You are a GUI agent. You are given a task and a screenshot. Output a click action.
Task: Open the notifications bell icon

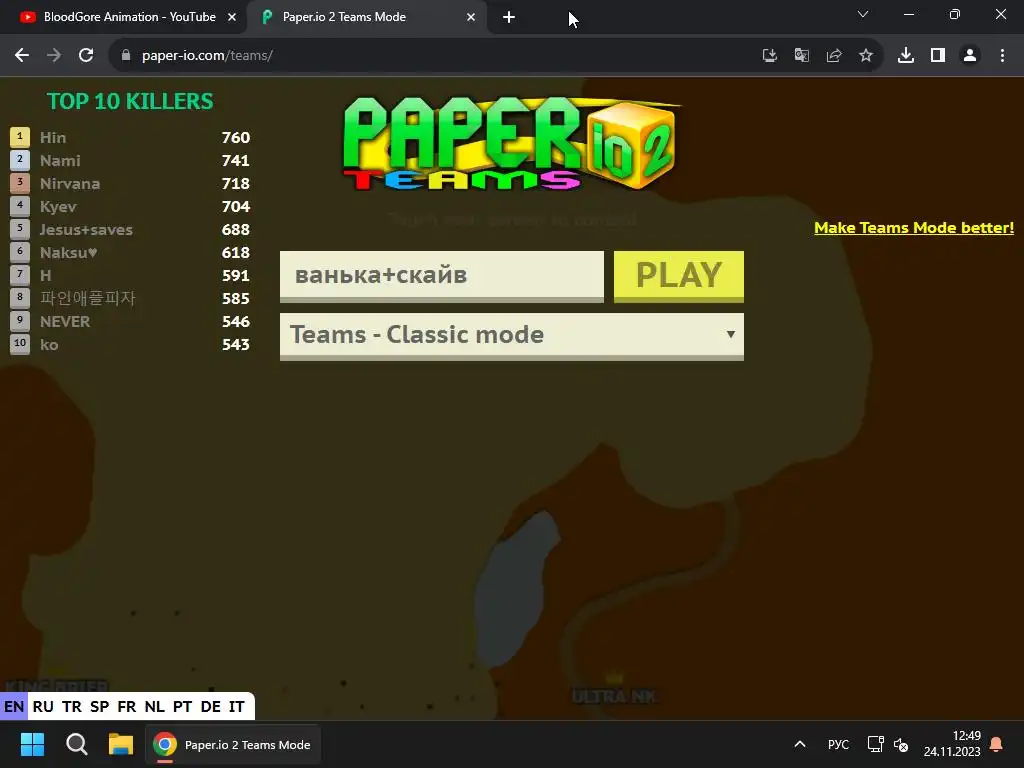click(x=997, y=744)
